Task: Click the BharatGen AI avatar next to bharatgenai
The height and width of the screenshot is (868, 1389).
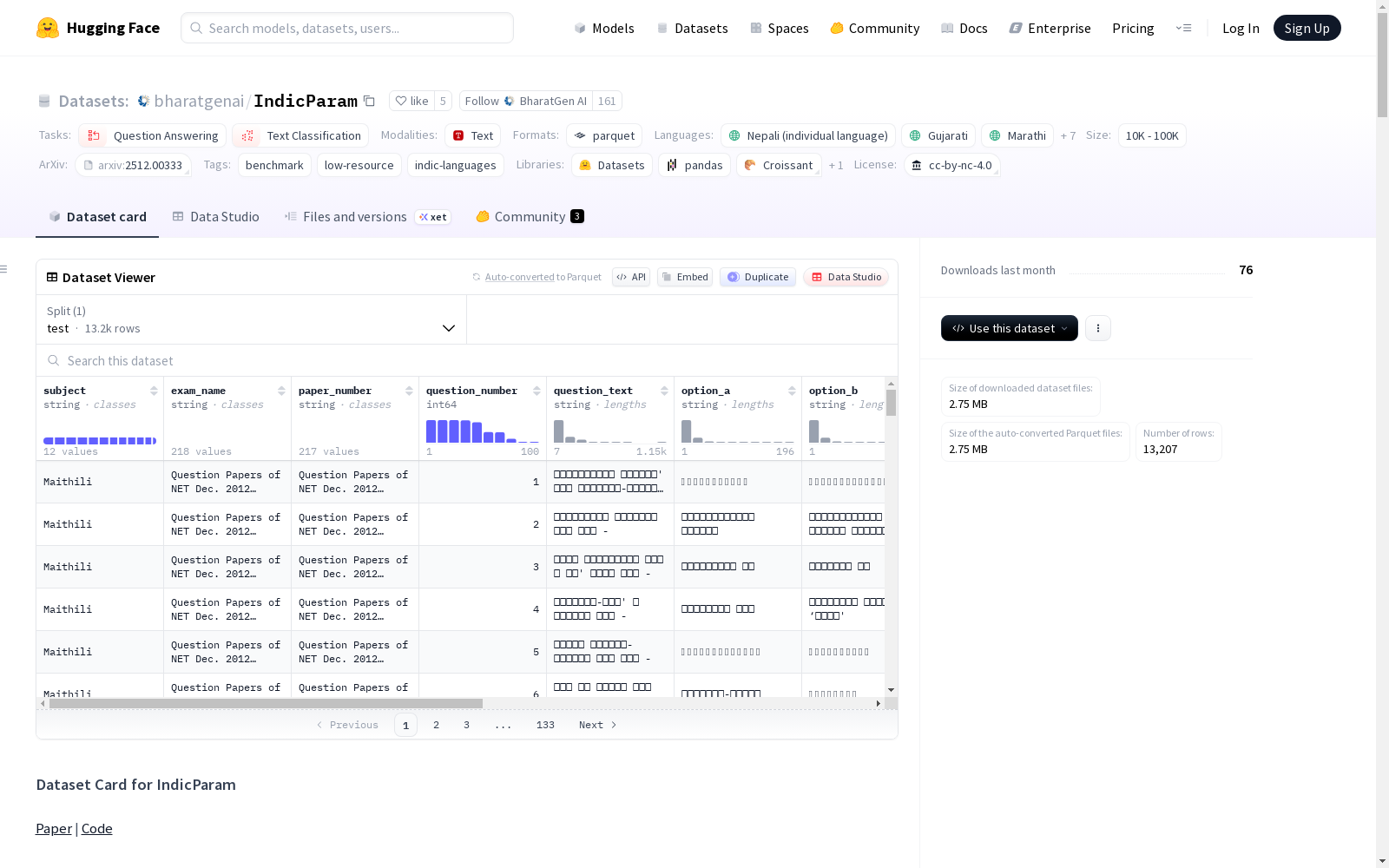Action: [x=144, y=101]
